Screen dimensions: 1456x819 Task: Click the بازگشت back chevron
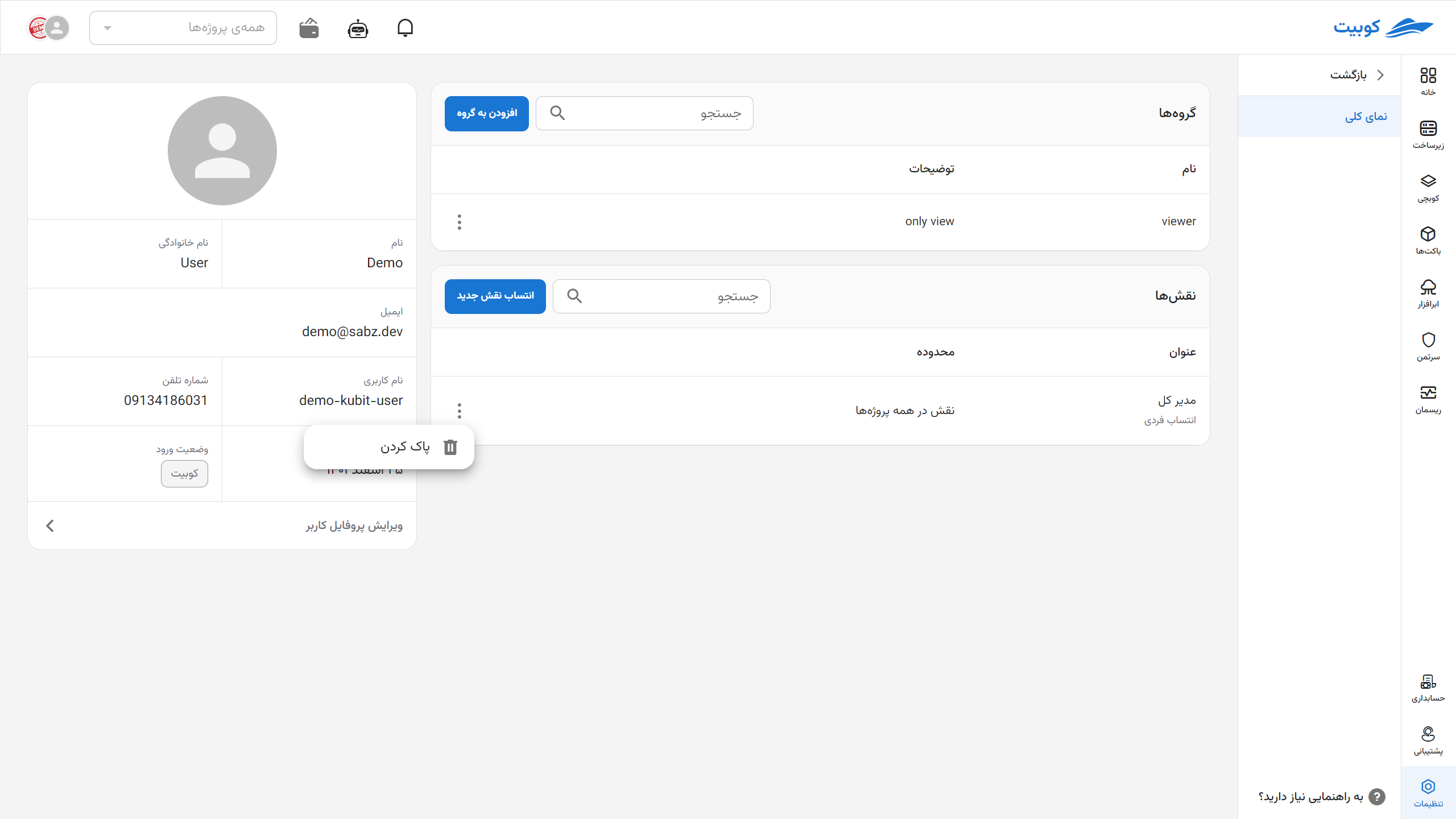point(1380,75)
